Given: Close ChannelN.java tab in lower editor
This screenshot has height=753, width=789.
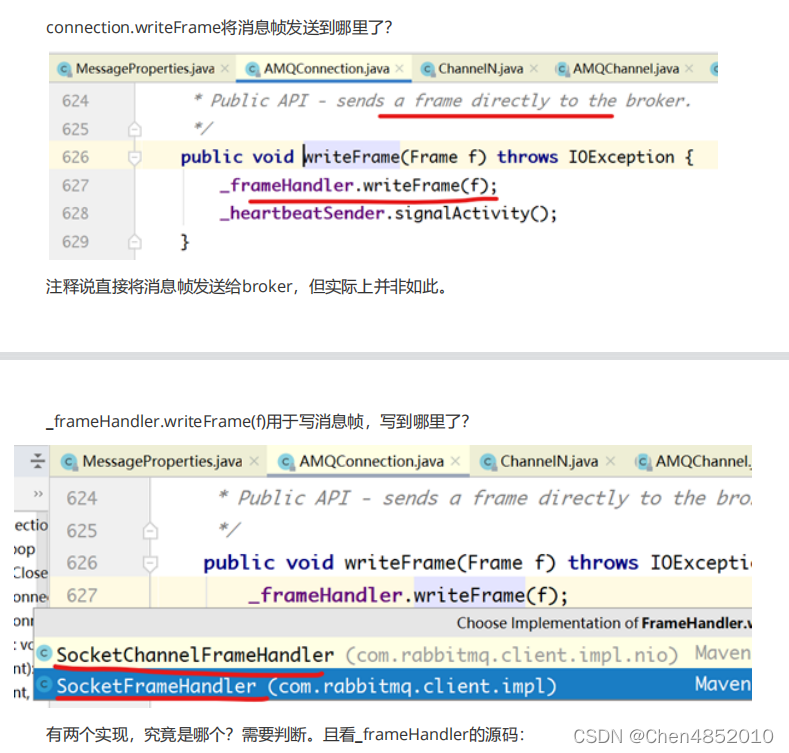Looking at the screenshot, I should tap(610, 461).
